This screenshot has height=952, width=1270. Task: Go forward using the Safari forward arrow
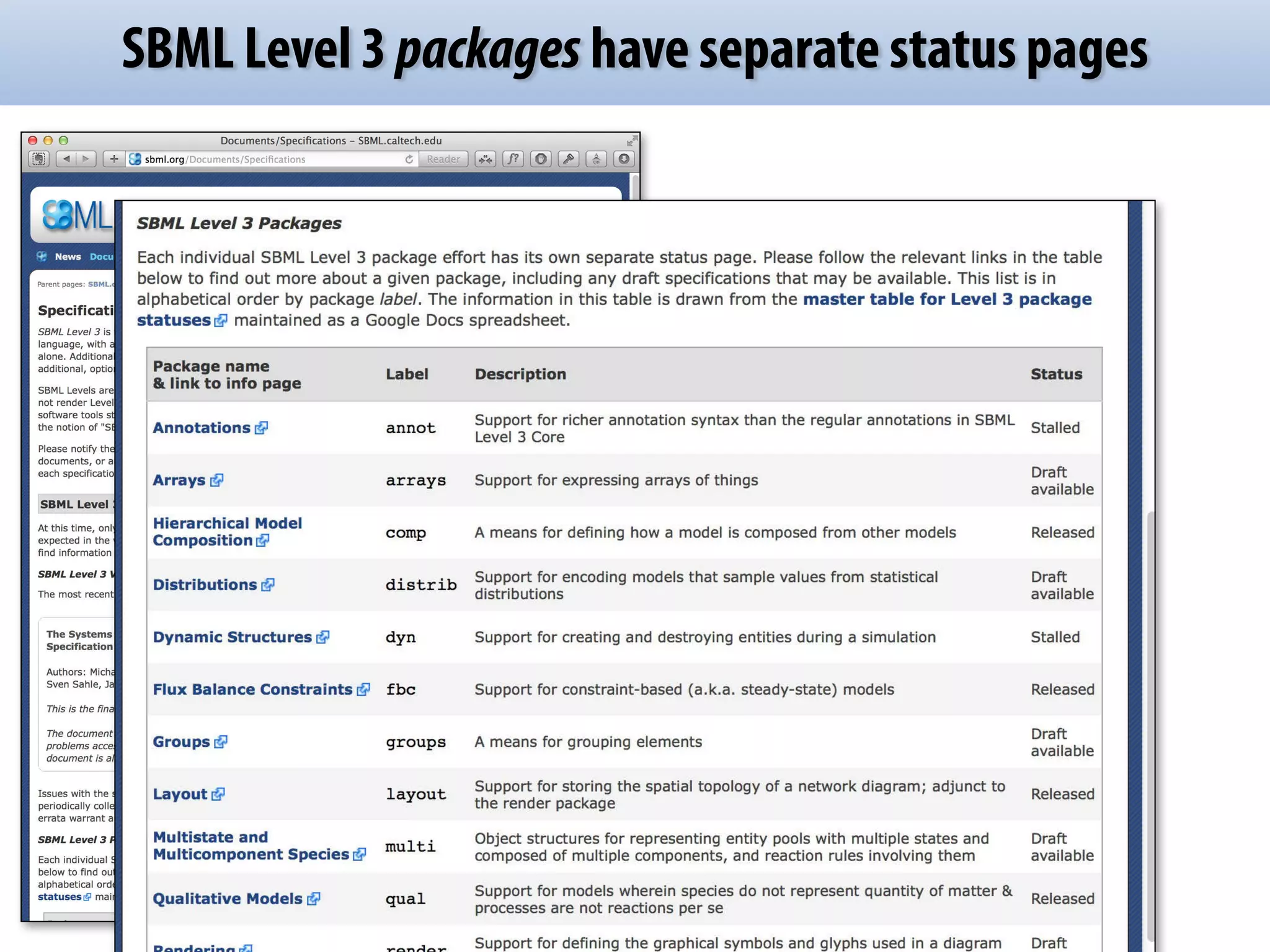[86, 159]
